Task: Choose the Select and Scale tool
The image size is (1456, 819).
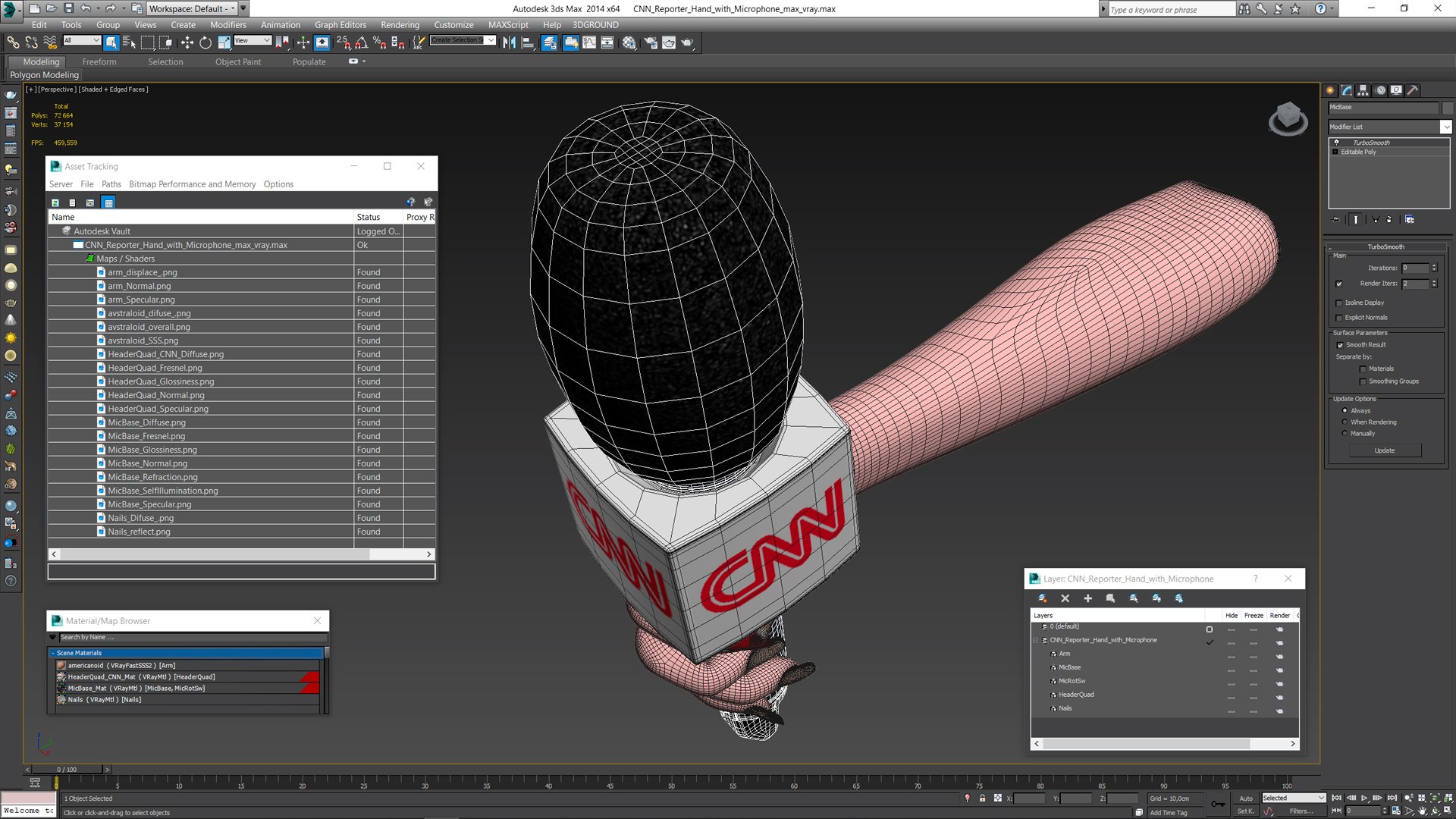Action: click(x=224, y=42)
